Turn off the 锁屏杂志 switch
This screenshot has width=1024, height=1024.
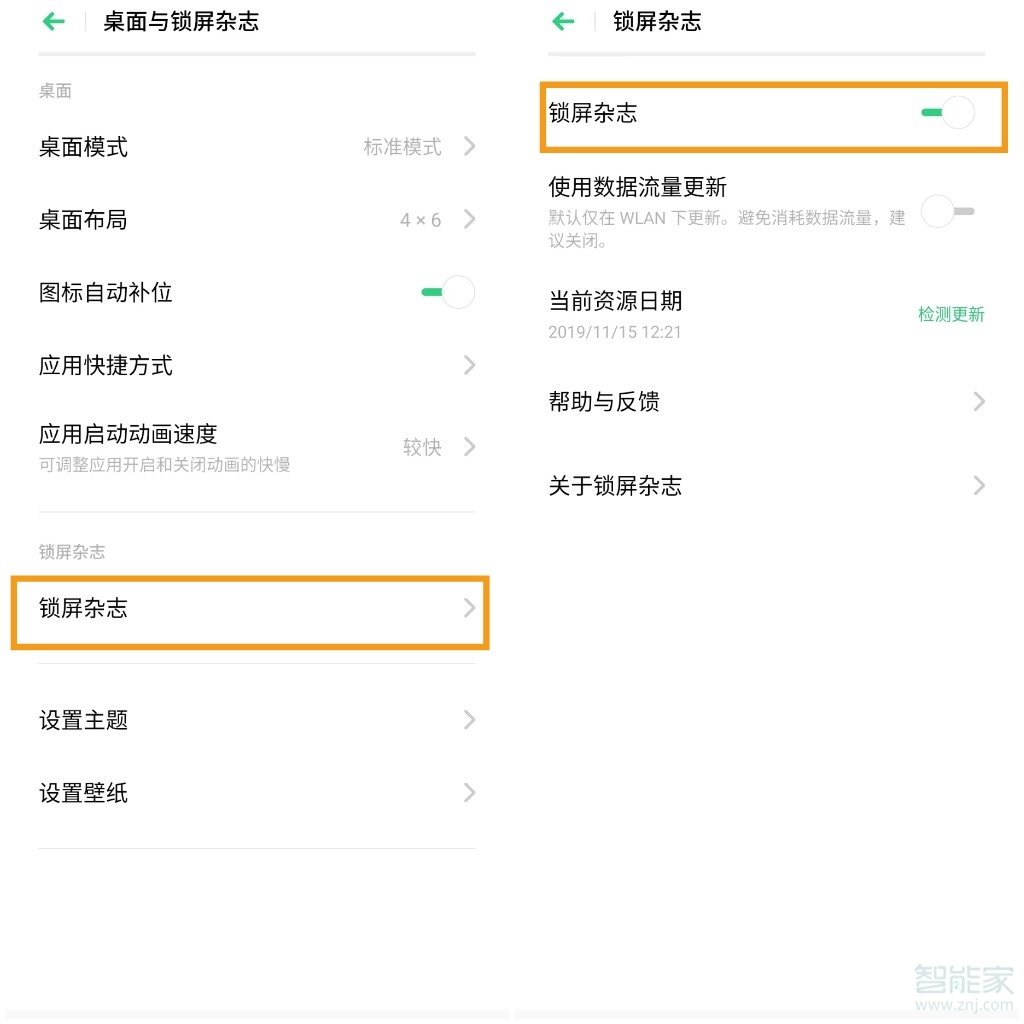(946, 113)
